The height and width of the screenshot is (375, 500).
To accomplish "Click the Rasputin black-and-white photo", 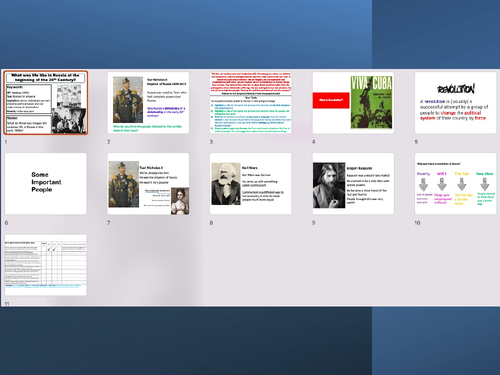I will click(329, 185).
